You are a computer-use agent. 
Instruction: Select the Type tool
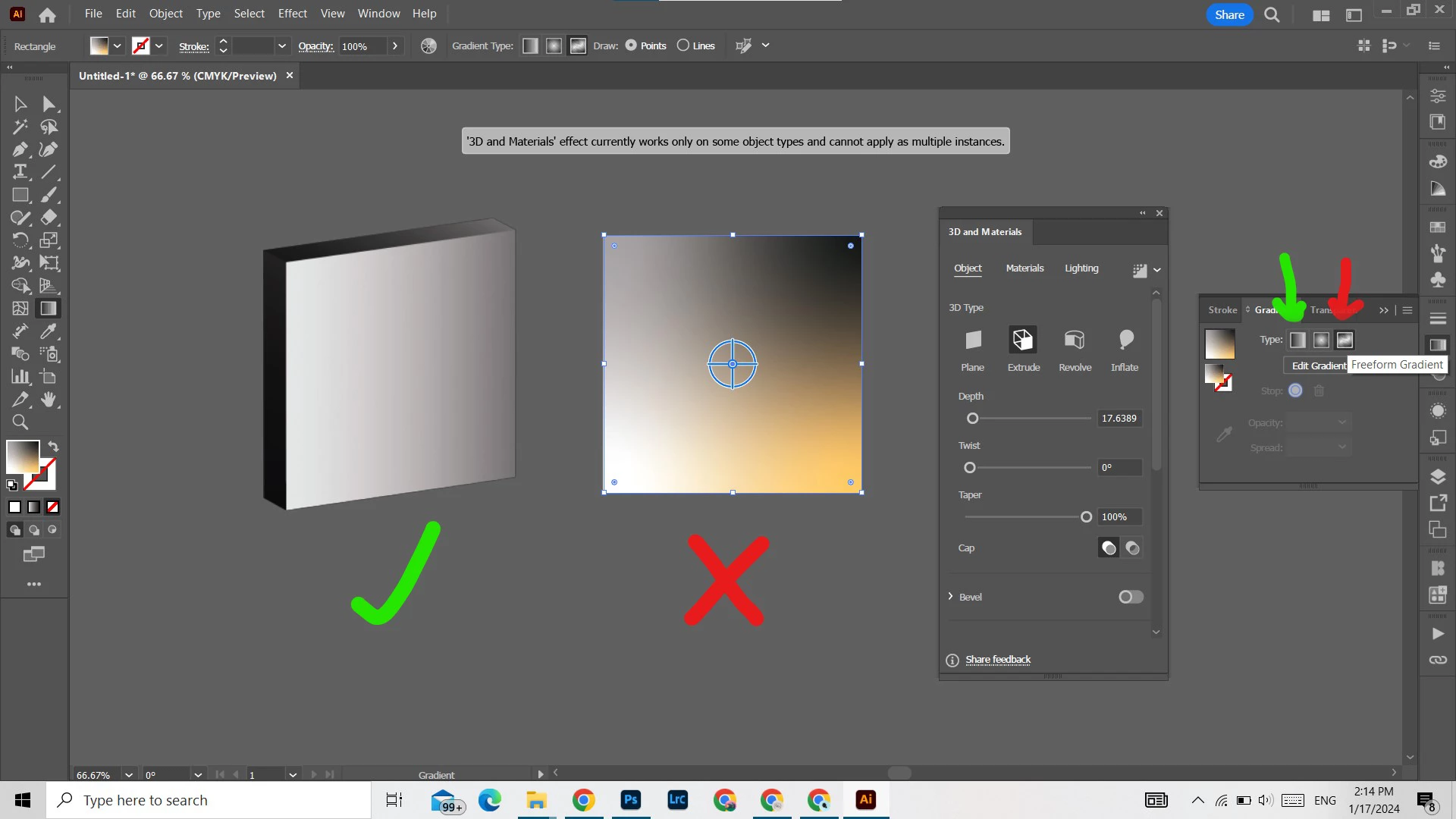click(20, 172)
